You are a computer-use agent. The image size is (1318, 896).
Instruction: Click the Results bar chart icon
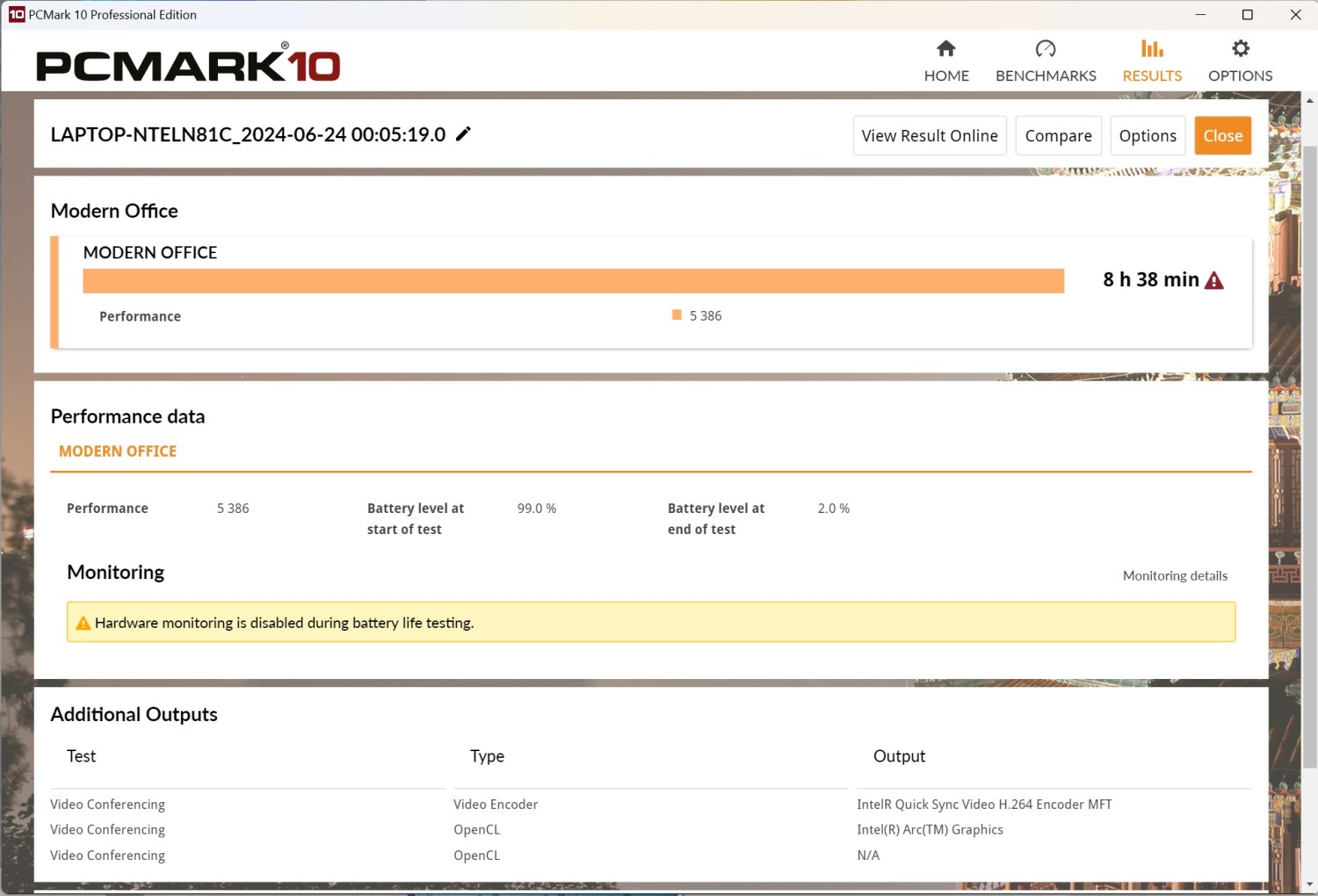coord(1152,48)
